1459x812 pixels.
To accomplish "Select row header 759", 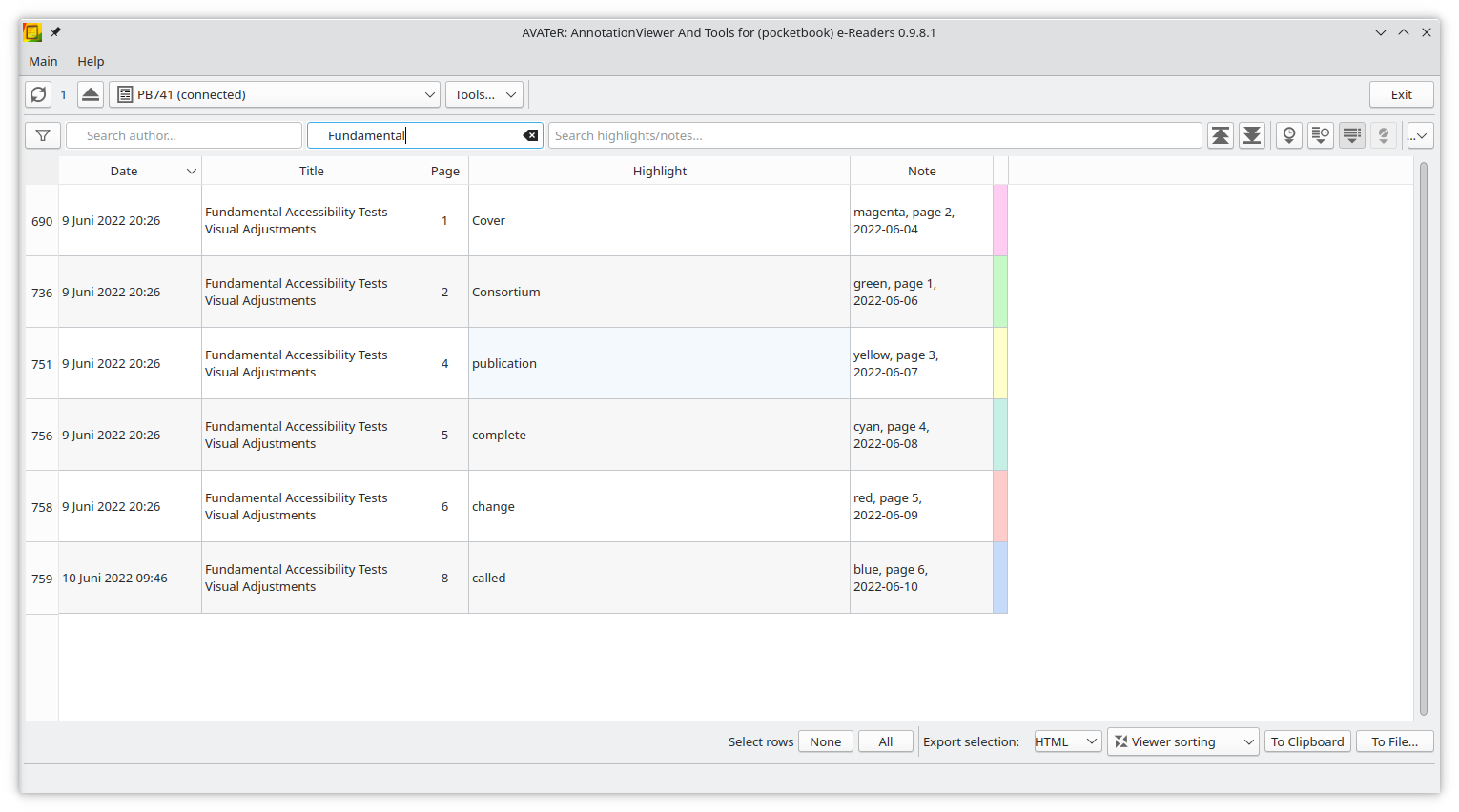I will pos(42,578).
